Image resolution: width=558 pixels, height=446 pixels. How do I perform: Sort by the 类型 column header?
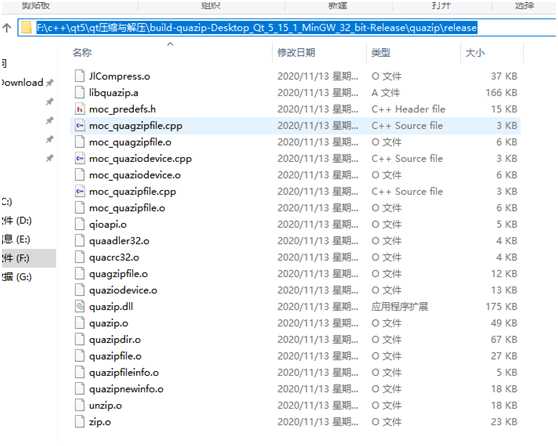381,53
